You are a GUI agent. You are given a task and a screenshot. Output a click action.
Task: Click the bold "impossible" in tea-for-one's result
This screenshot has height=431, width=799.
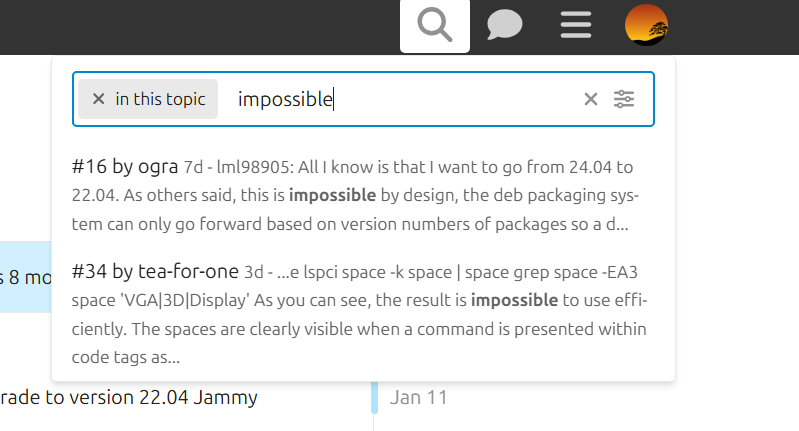tap(514, 300)
